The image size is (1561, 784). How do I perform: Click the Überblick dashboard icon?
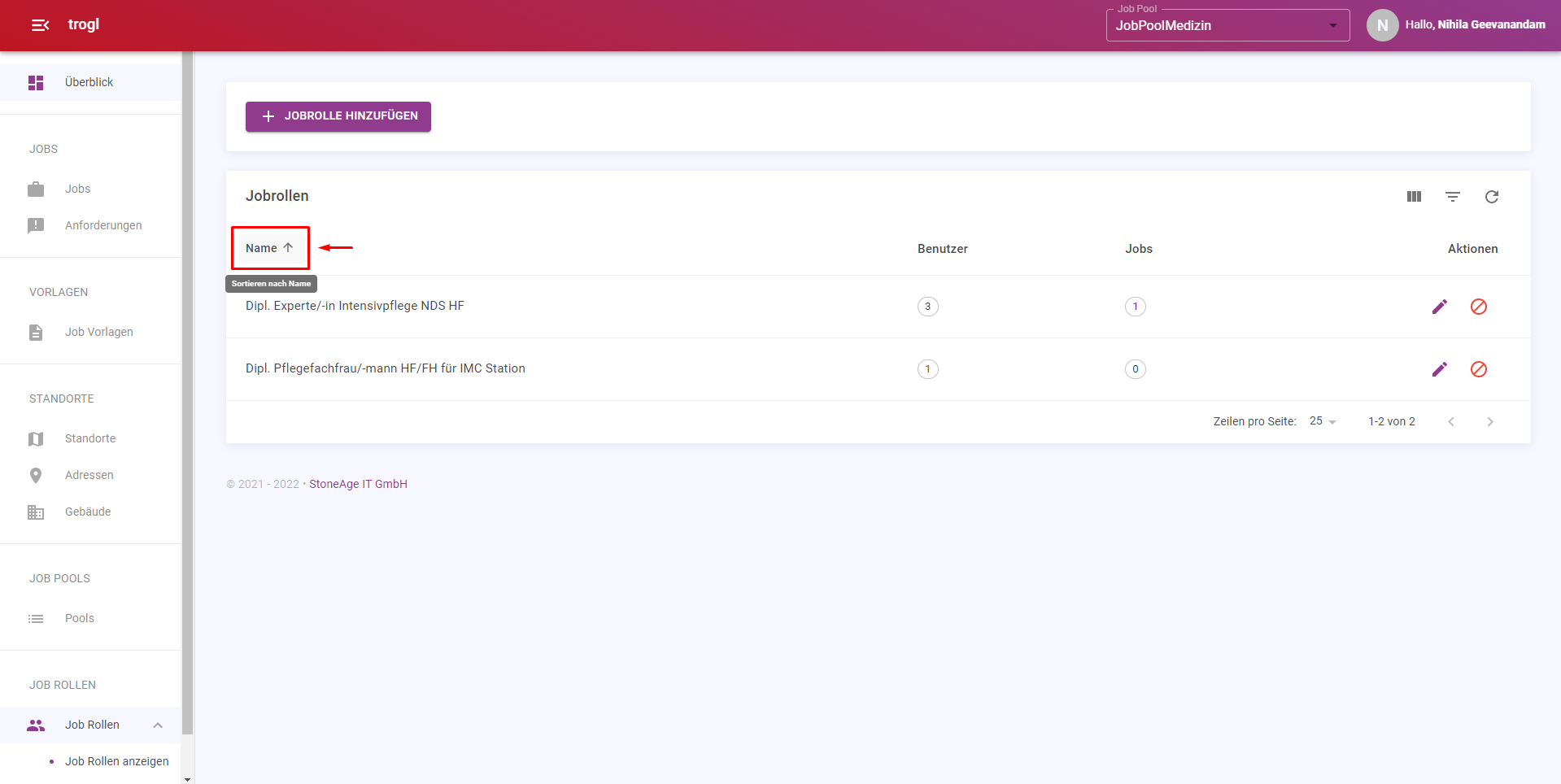[36, 82]
